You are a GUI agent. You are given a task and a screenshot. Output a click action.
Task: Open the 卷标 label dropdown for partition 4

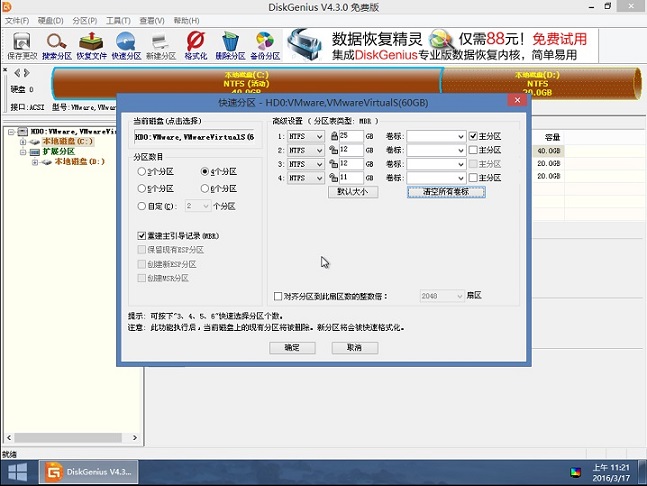[436, 178]
